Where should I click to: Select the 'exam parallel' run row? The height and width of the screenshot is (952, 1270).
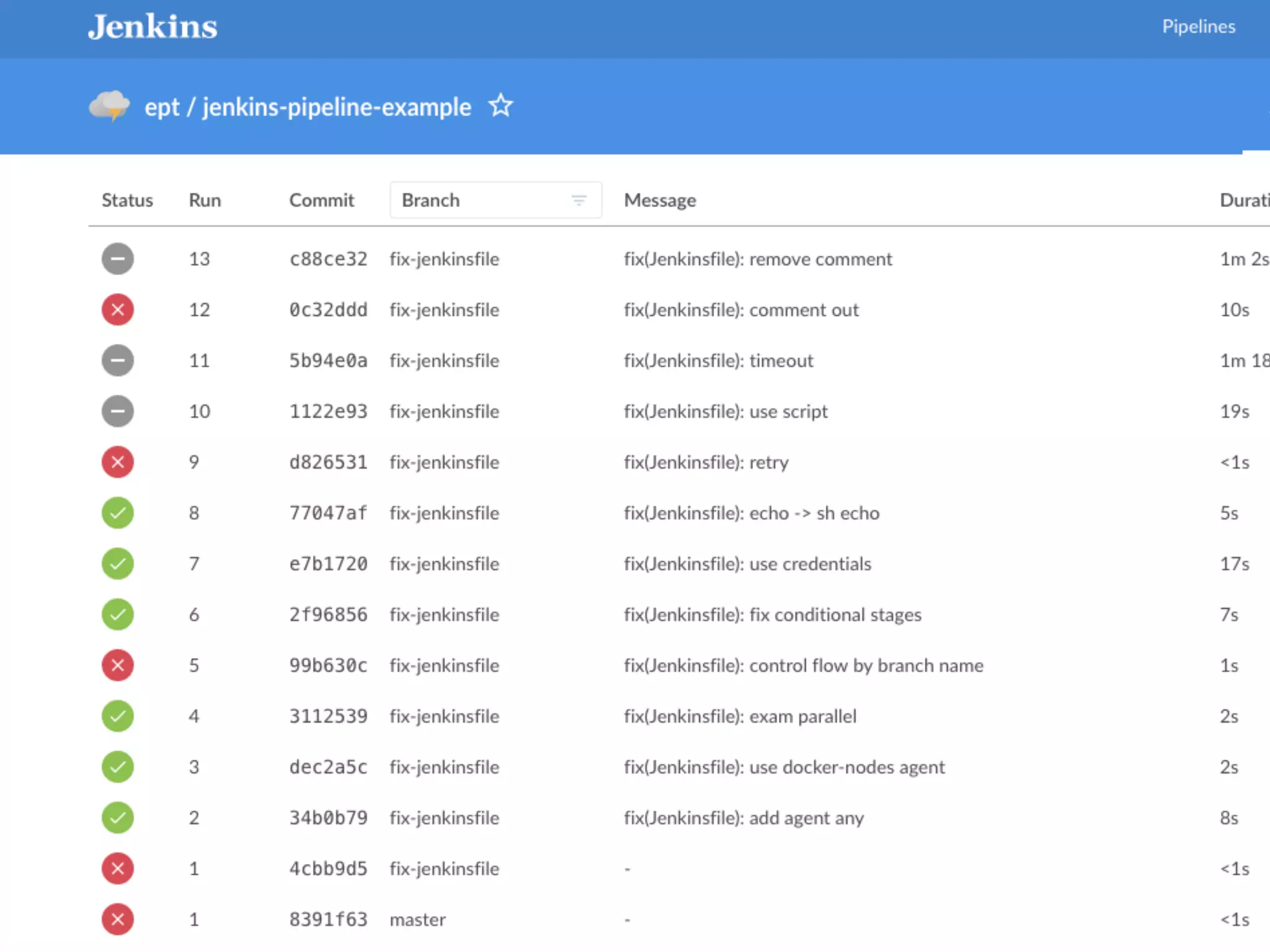(740, 716)
